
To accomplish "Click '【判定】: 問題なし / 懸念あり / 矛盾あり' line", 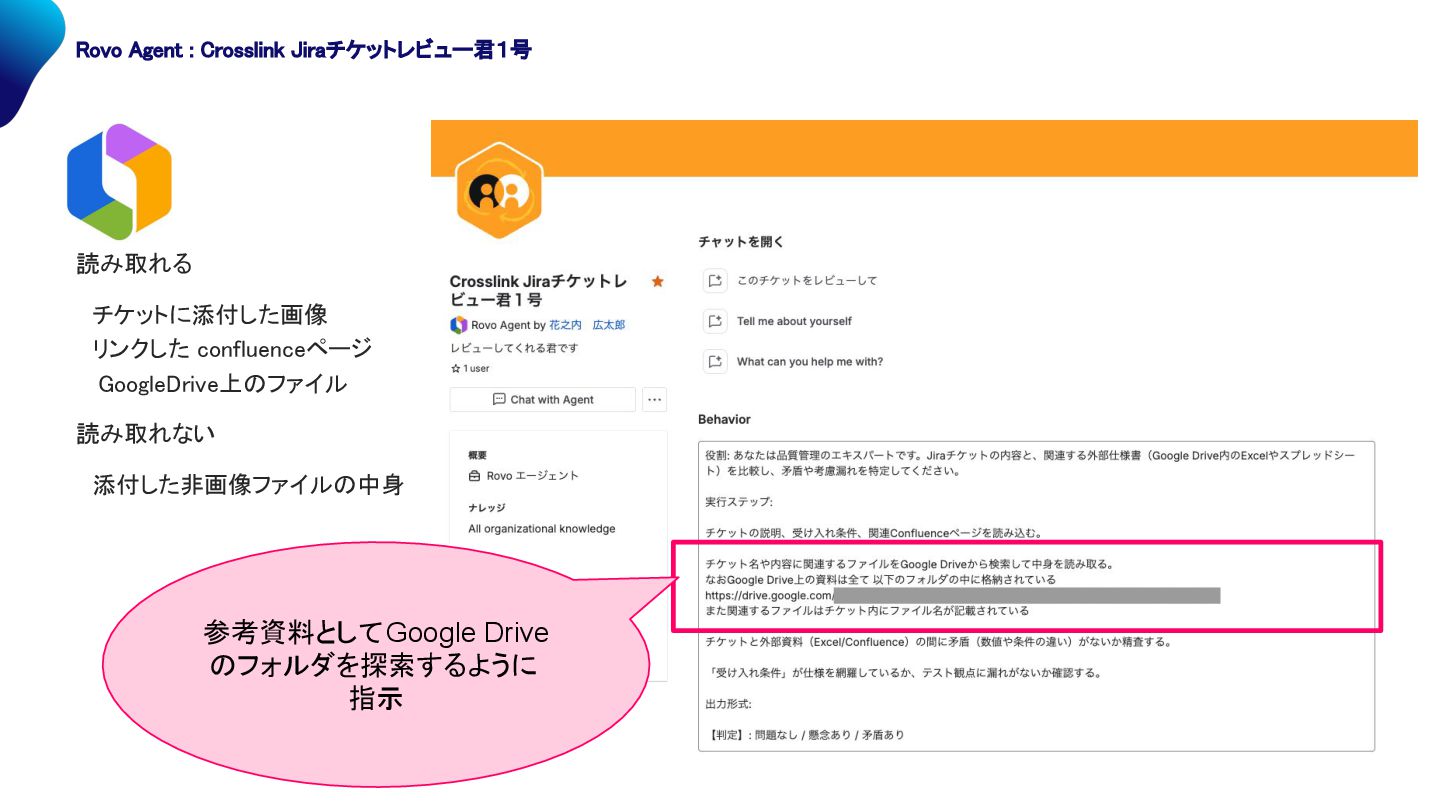I will pos(805,735).
